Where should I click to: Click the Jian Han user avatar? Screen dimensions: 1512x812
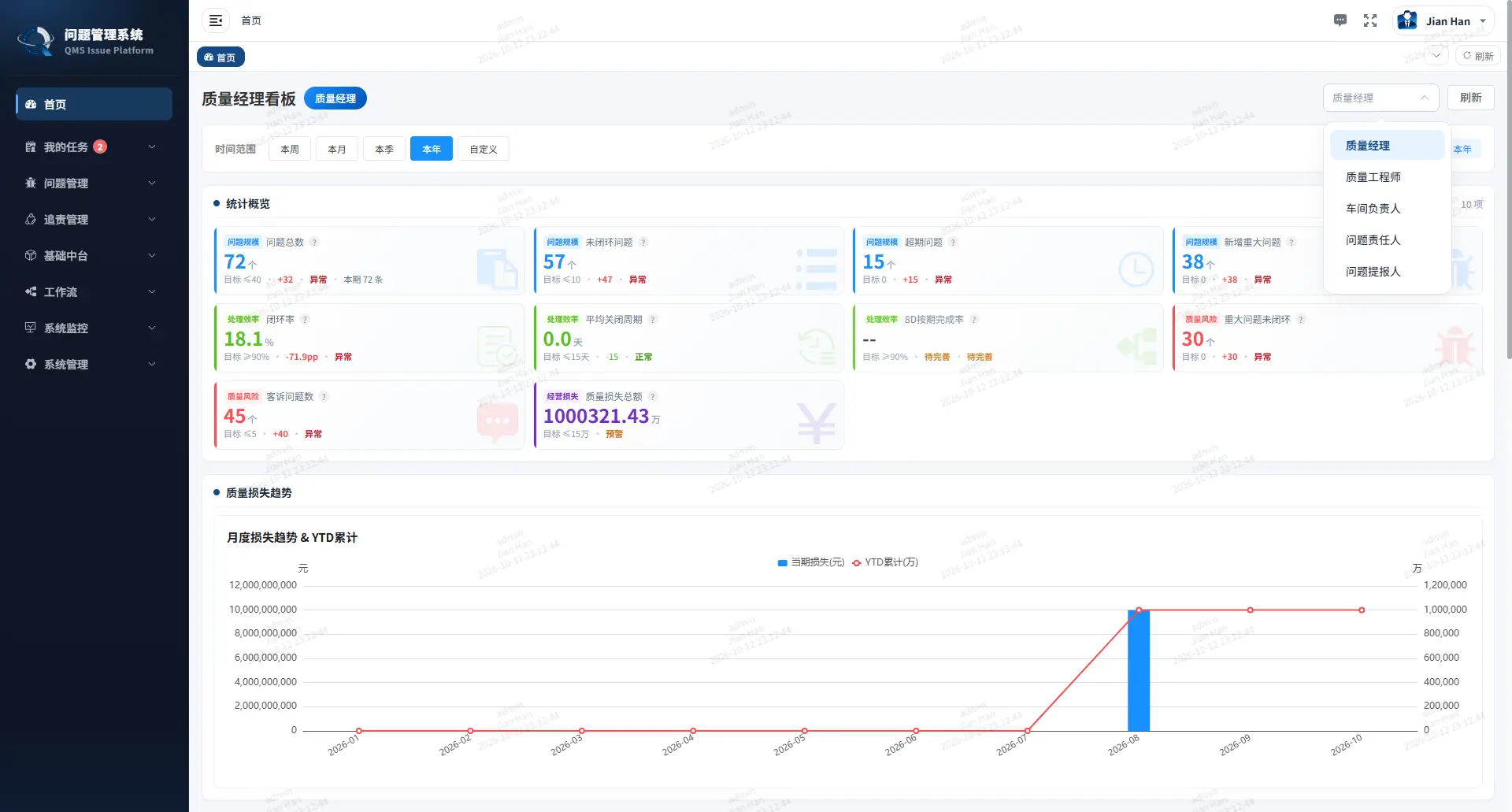coord(1407,20)
